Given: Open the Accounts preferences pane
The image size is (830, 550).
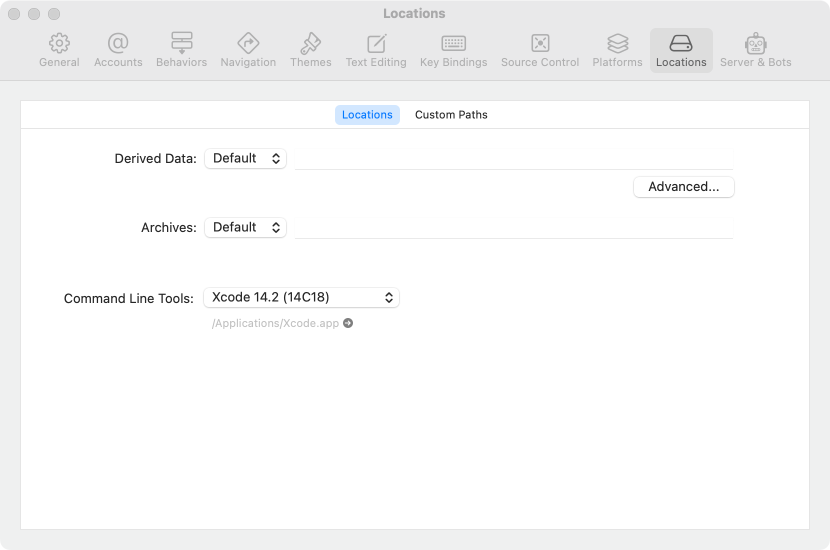Looking at the screenshot, I should (x=118, y=50).
